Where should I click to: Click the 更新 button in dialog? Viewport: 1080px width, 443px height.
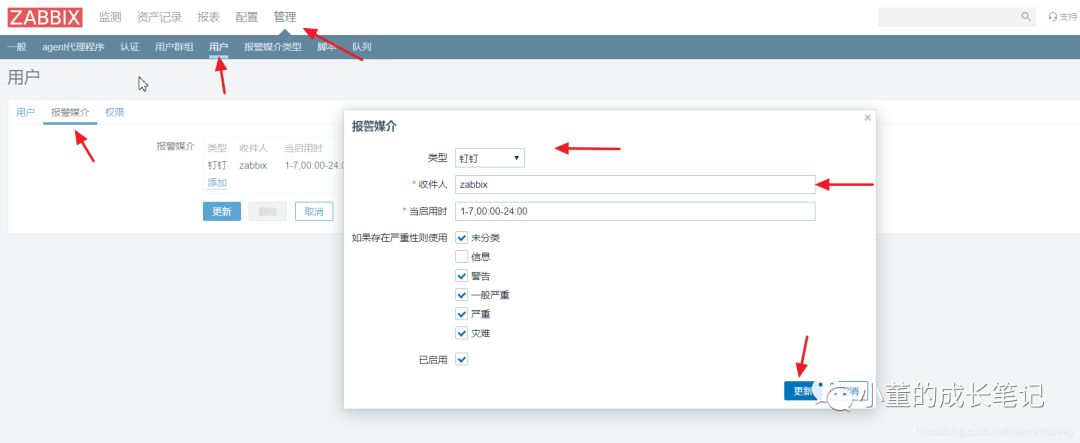(803, 391)
